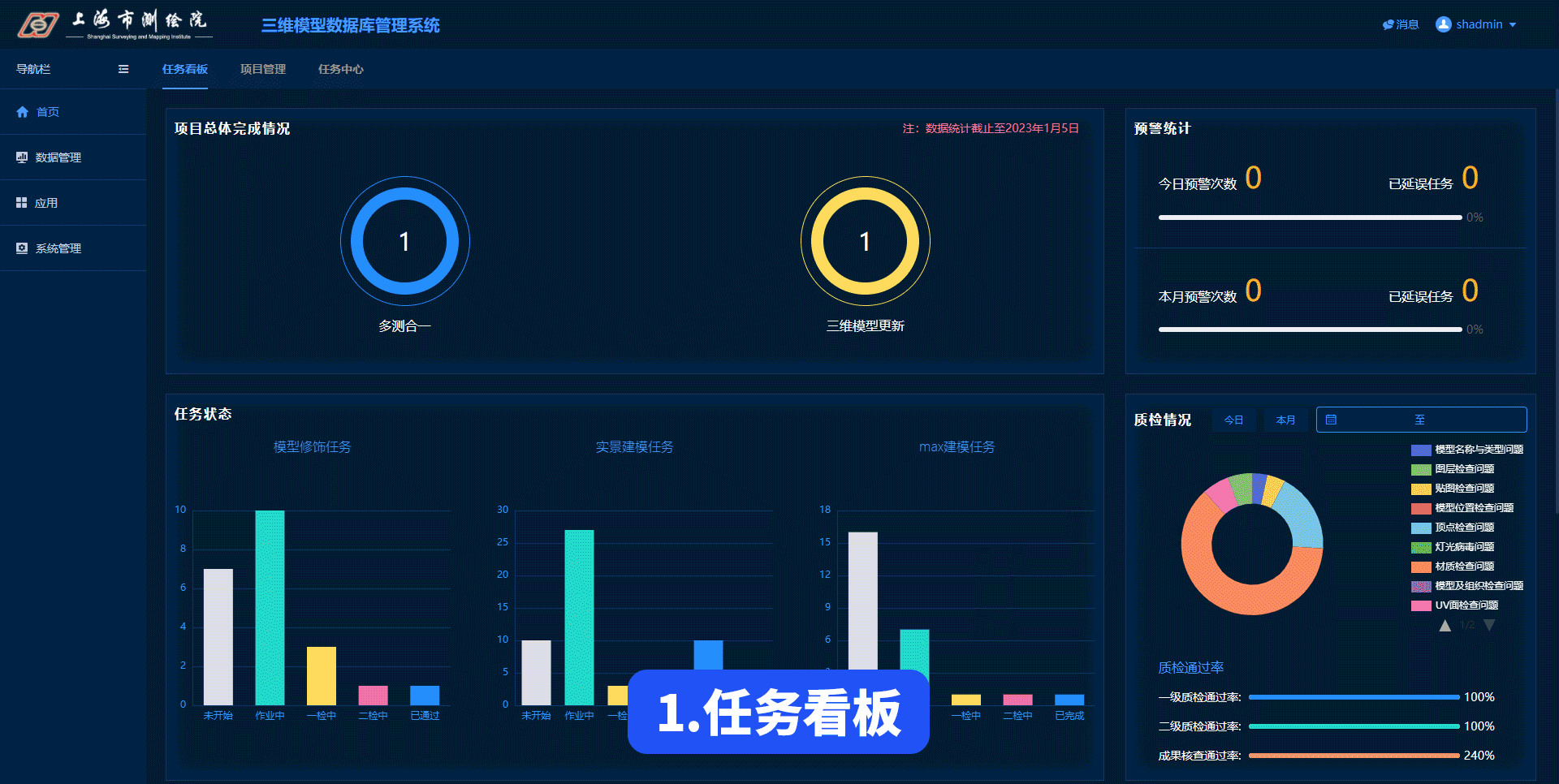Click the 应用 grid icon in the sidebar
Viewport: 1559px width, 784px height.
point(22,203)
